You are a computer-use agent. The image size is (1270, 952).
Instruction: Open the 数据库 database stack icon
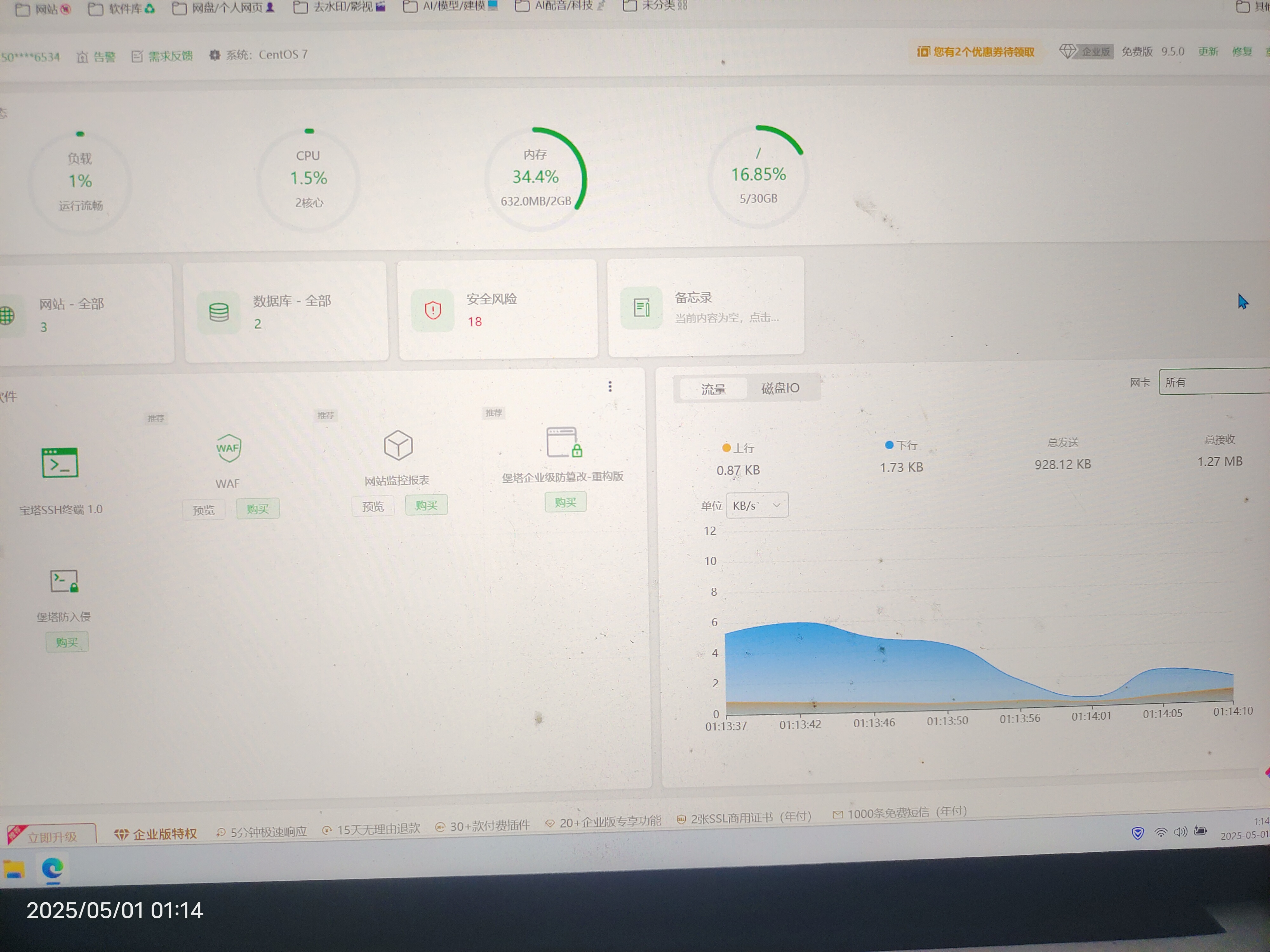click(x=219, y=312)
